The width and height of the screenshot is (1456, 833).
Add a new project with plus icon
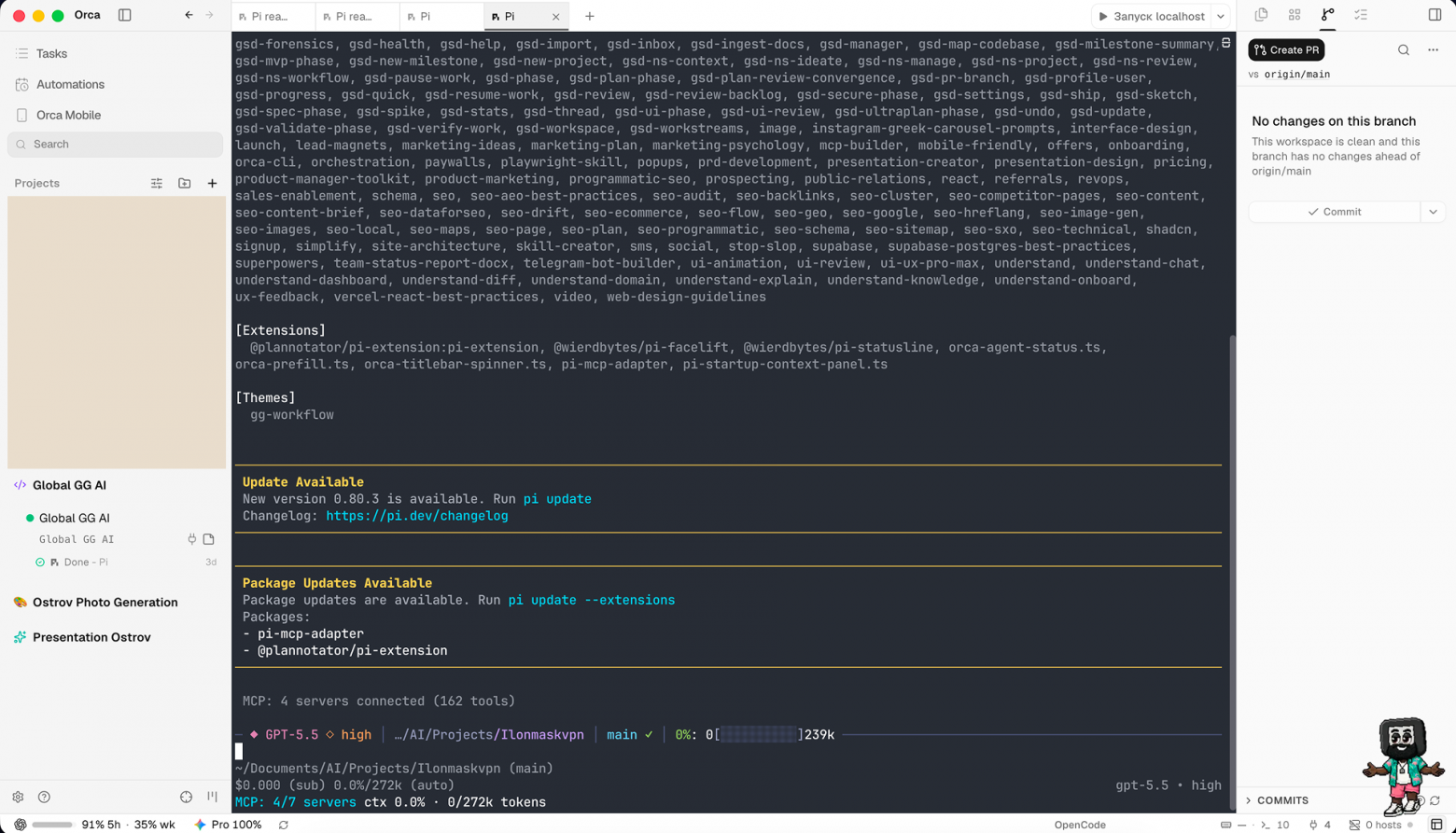click(x=212, y=184)
